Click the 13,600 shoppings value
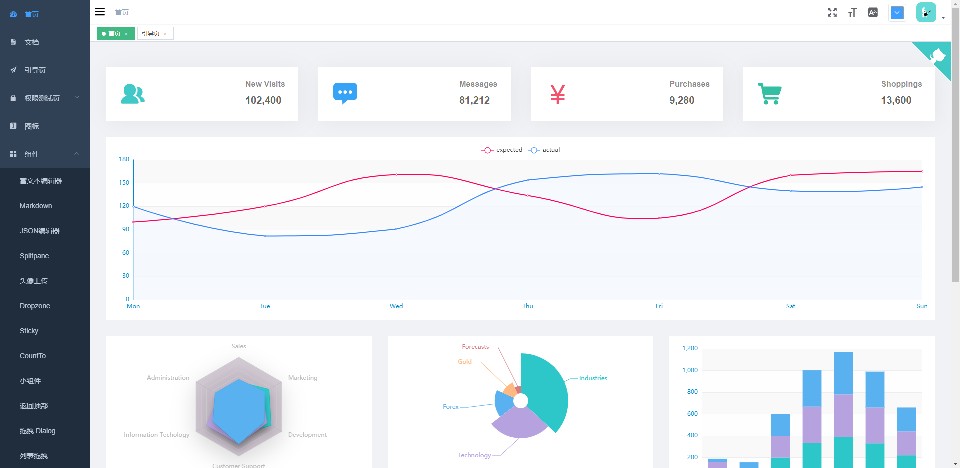The height and width of the screenshot is (468, 960). 896,100
